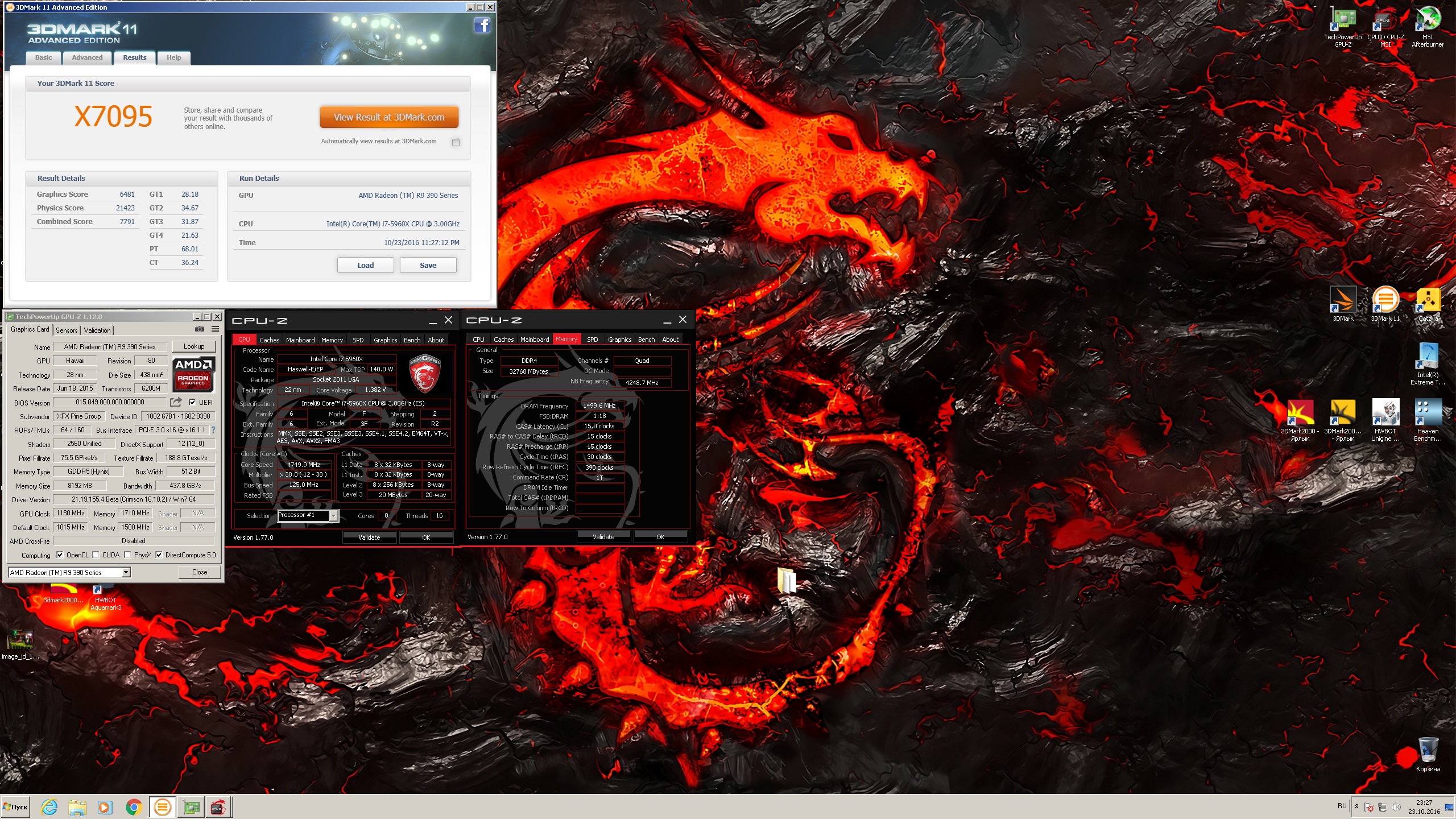Click Lookup button in GPU-Z
The height and width of the screenshot is (819, 1456).
(194, 346)
